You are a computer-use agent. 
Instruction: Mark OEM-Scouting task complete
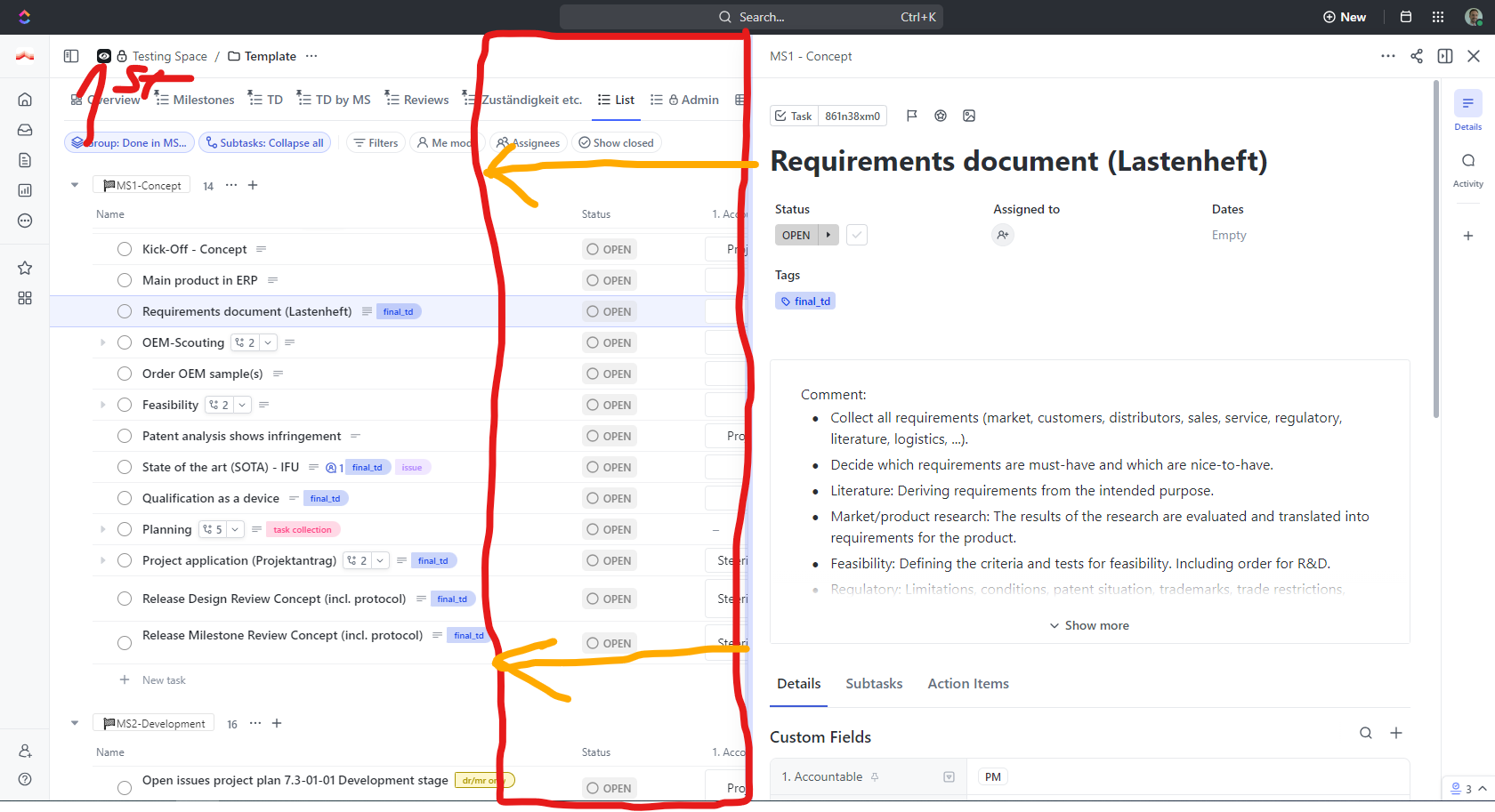(x=125, y=342)
